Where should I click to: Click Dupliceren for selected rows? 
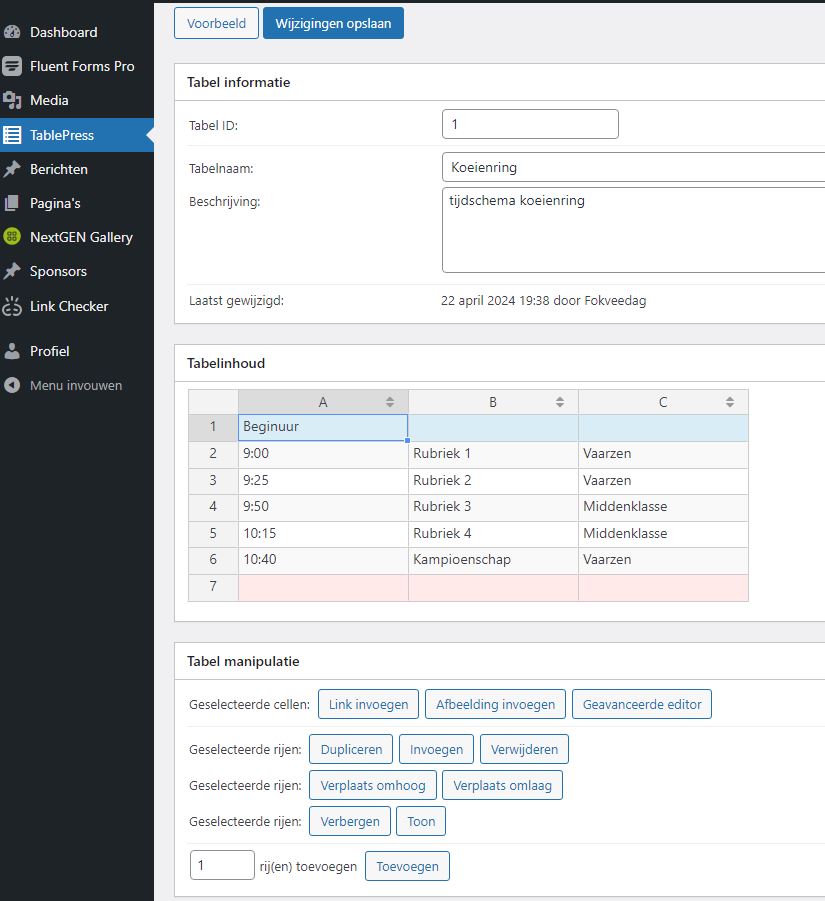click(x=351, y=749)
